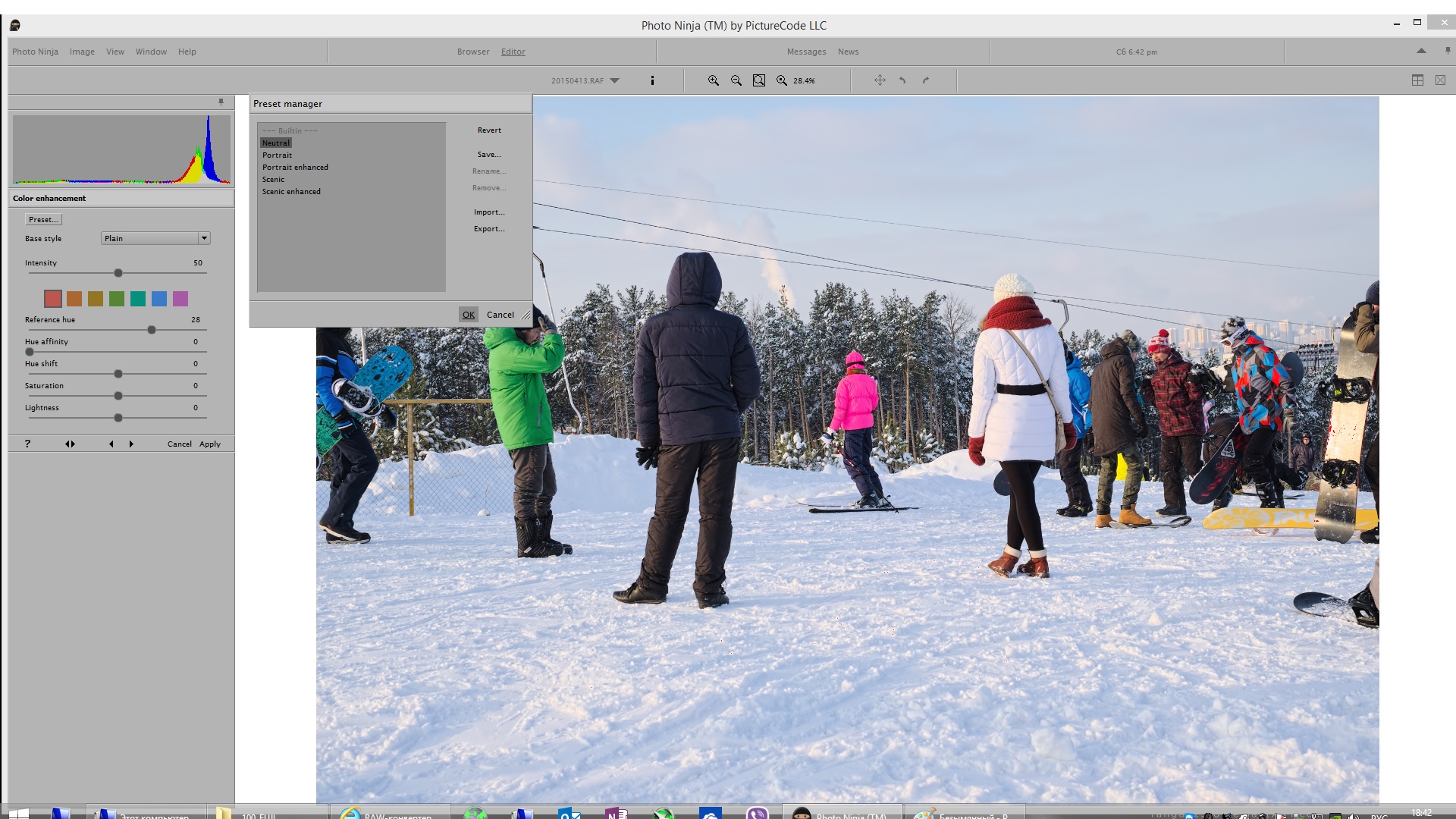Toggle the split grid layout icon
Screen dimensions: 1456x819
(1417, 80)
